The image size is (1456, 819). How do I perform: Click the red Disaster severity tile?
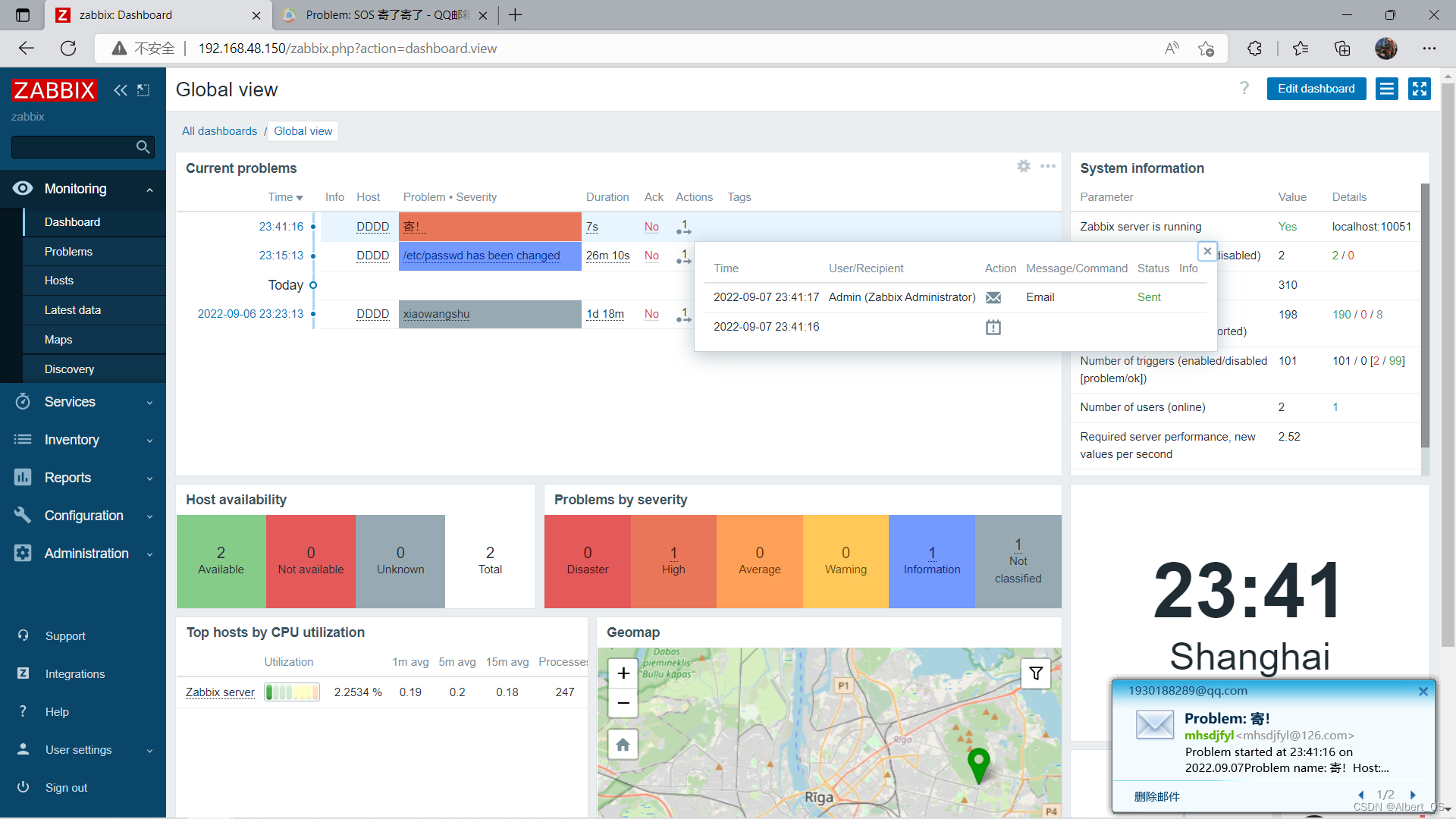[x=587, y=561]
